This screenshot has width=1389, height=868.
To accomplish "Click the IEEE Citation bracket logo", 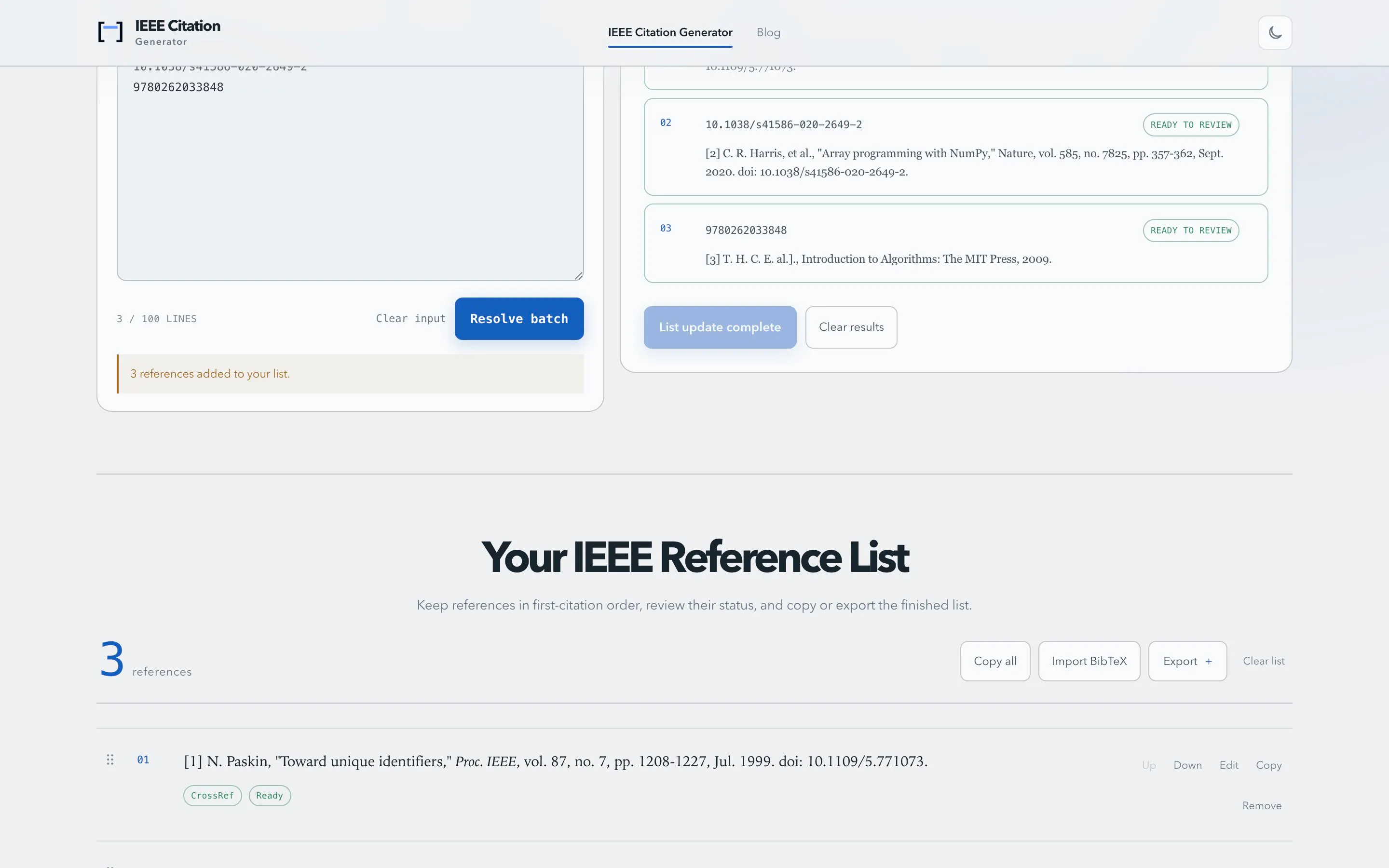I will coord(110,32).
